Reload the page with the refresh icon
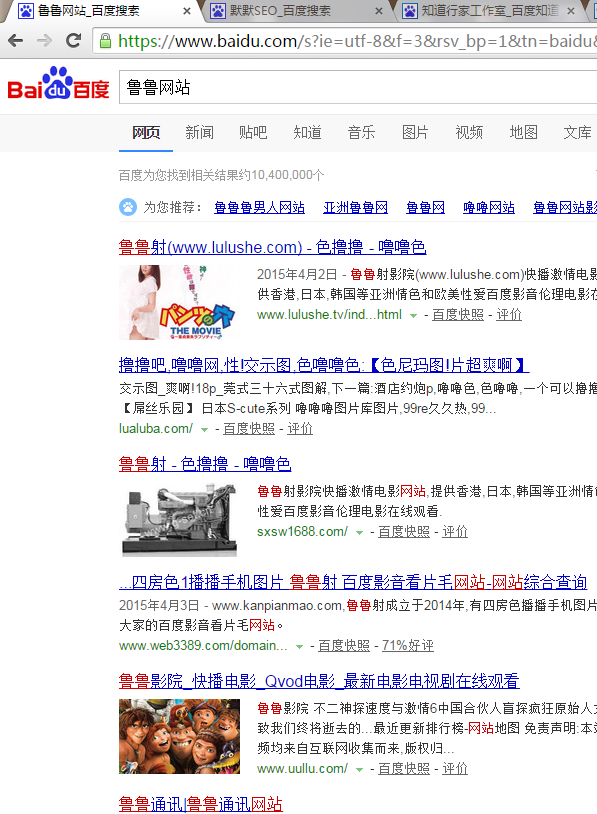The image size is (597, 814). coord(74,40)
